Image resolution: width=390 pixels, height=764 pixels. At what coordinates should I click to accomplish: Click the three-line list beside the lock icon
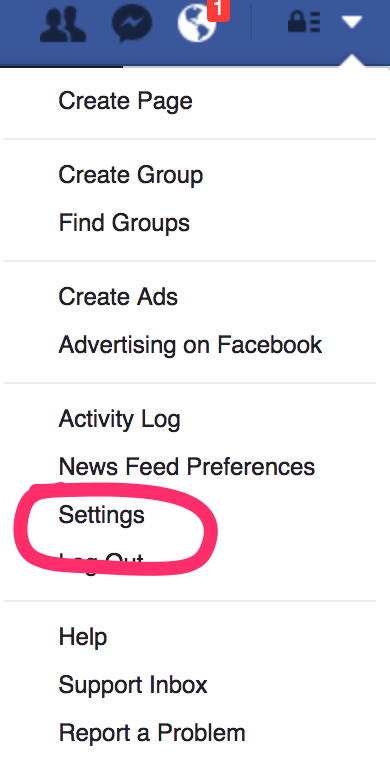[x=314, y=22]
